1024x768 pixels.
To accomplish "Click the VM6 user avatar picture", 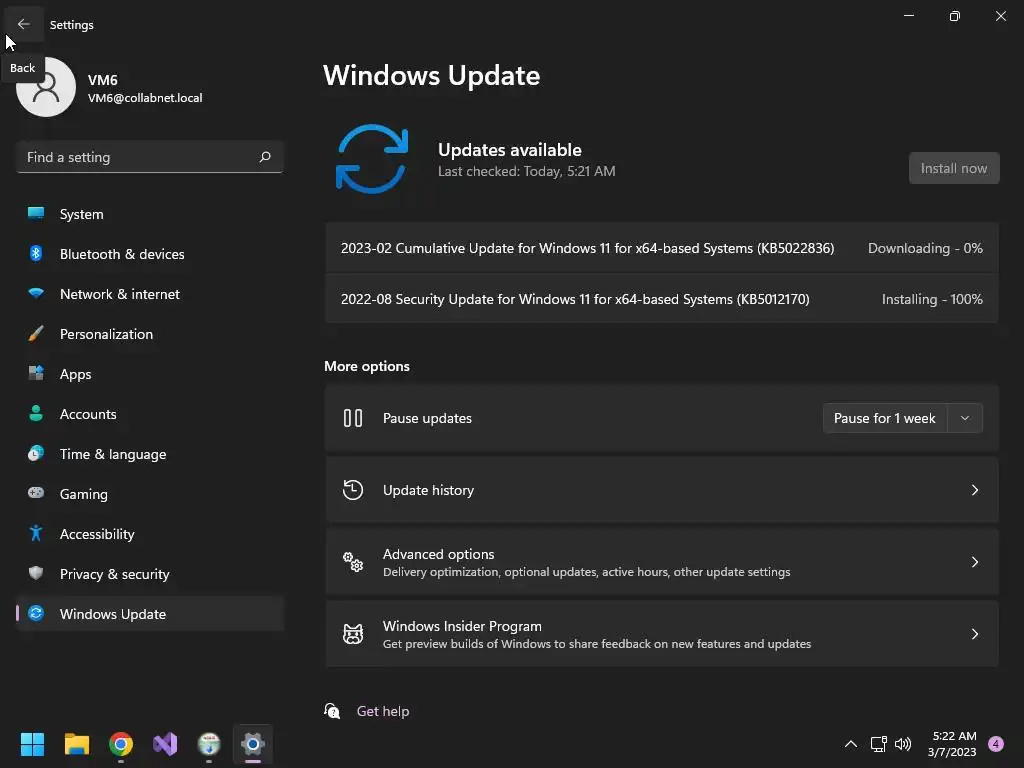I will [x=46, y=87].
